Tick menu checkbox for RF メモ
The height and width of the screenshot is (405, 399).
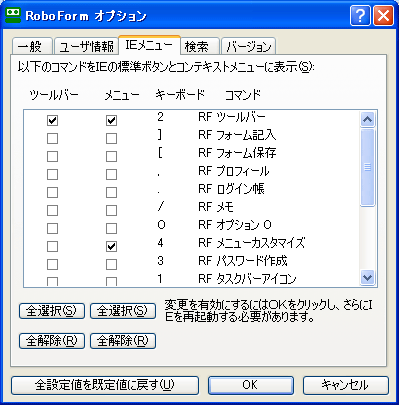(x=111, y=210)
